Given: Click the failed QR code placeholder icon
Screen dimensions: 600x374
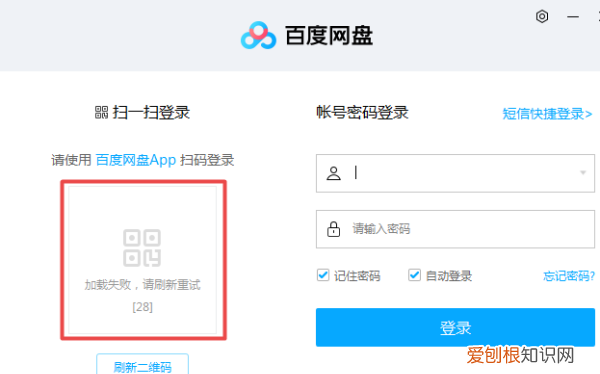Looking at the screenshot, I should (142, 248).
